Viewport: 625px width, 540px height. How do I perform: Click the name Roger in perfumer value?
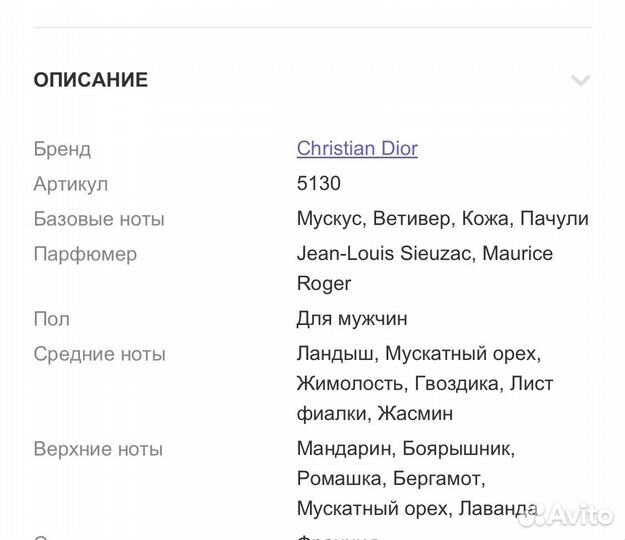pyautogui.click(x=324, y=284)
